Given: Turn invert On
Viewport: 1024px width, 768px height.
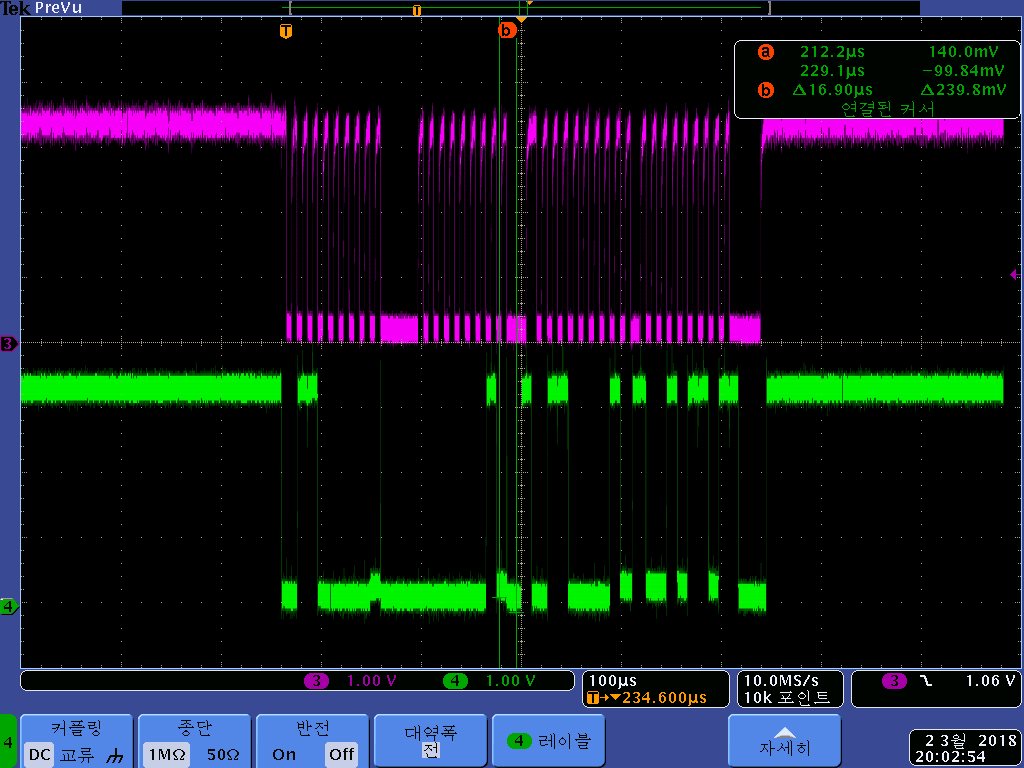Looking at the screenshot, I should click(284, 755).
